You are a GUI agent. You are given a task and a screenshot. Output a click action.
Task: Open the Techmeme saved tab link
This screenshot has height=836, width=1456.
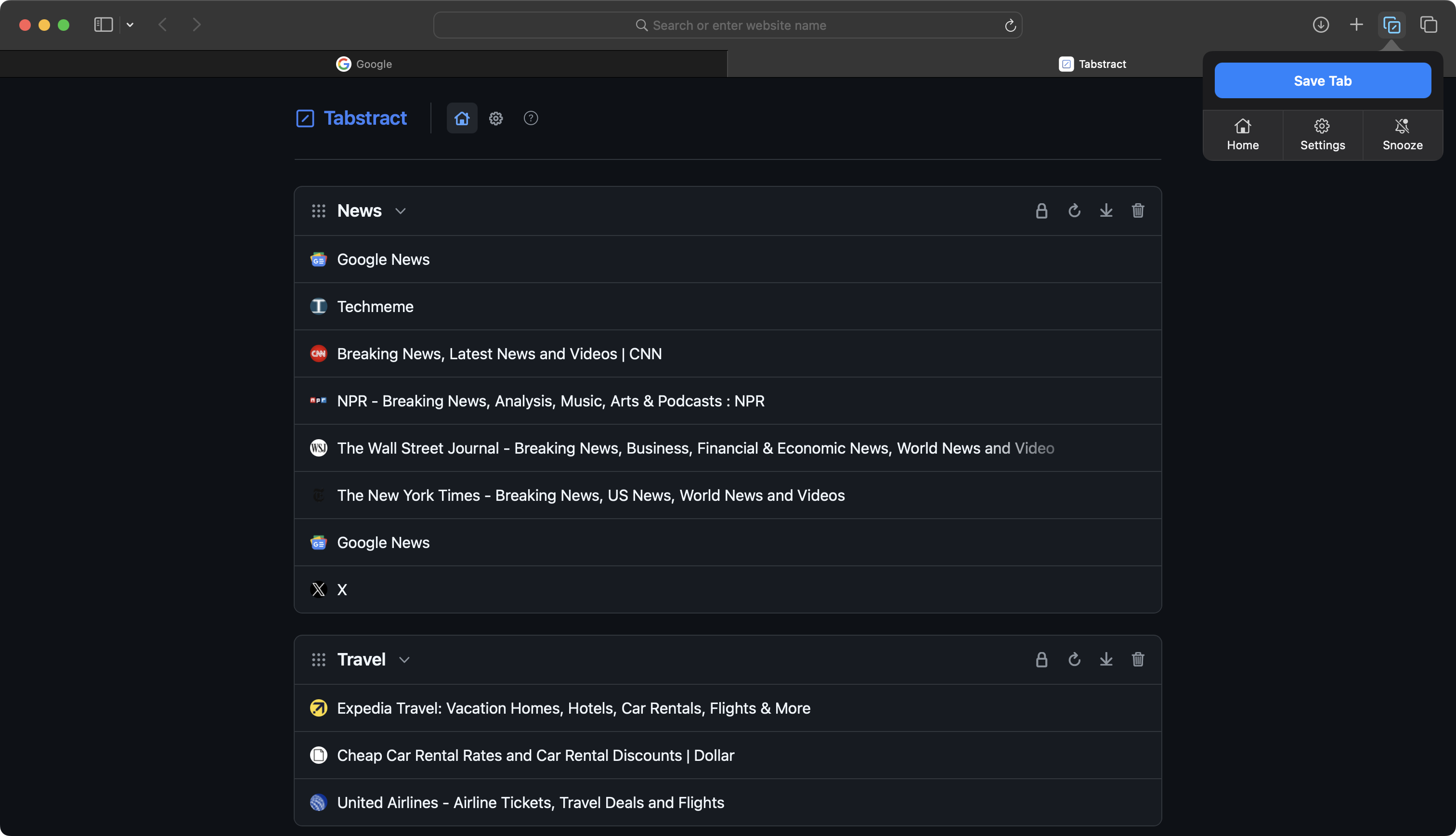[x=375, y=307]
